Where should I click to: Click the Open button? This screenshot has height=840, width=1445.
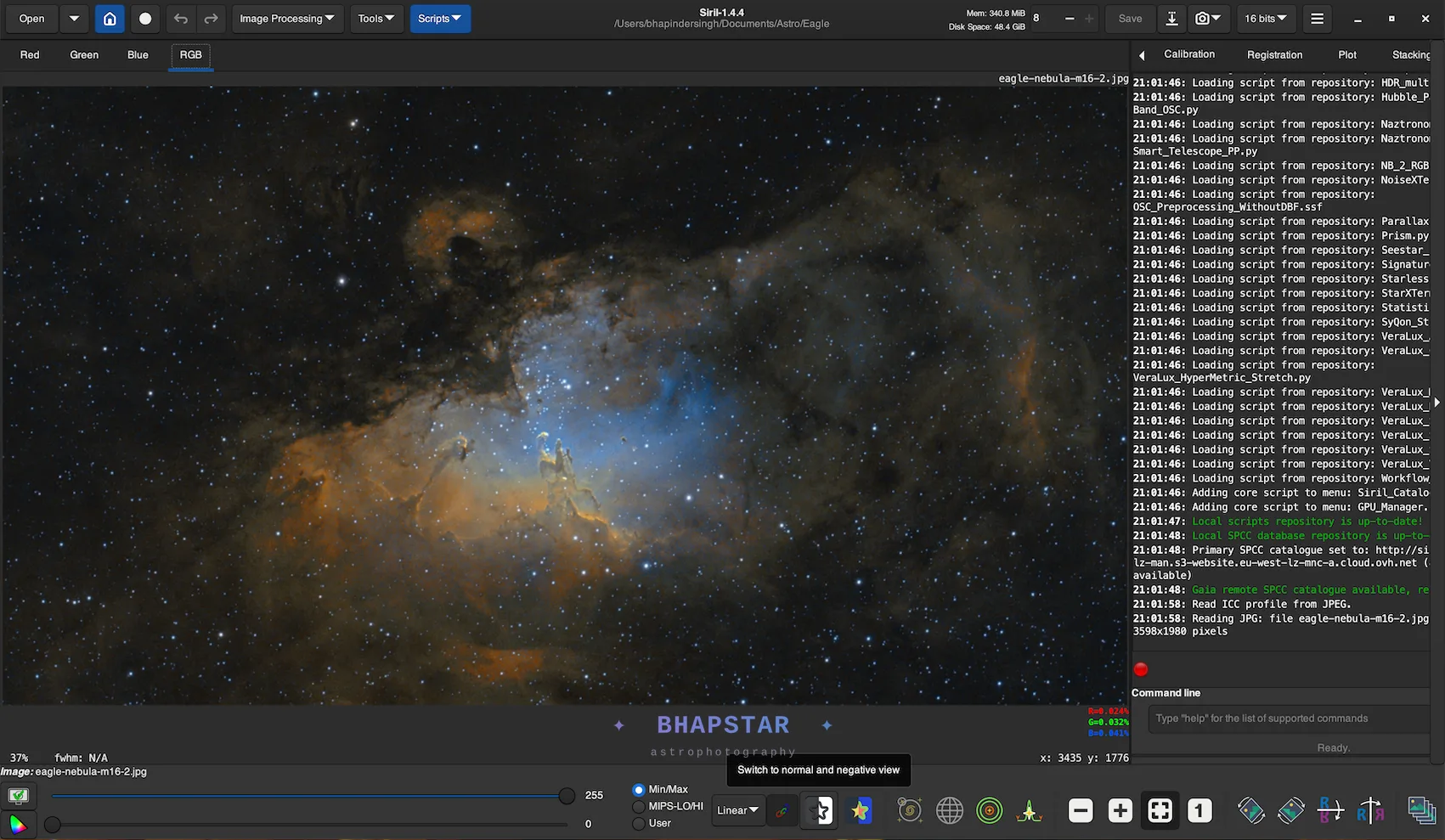click(x=32, y=19)
